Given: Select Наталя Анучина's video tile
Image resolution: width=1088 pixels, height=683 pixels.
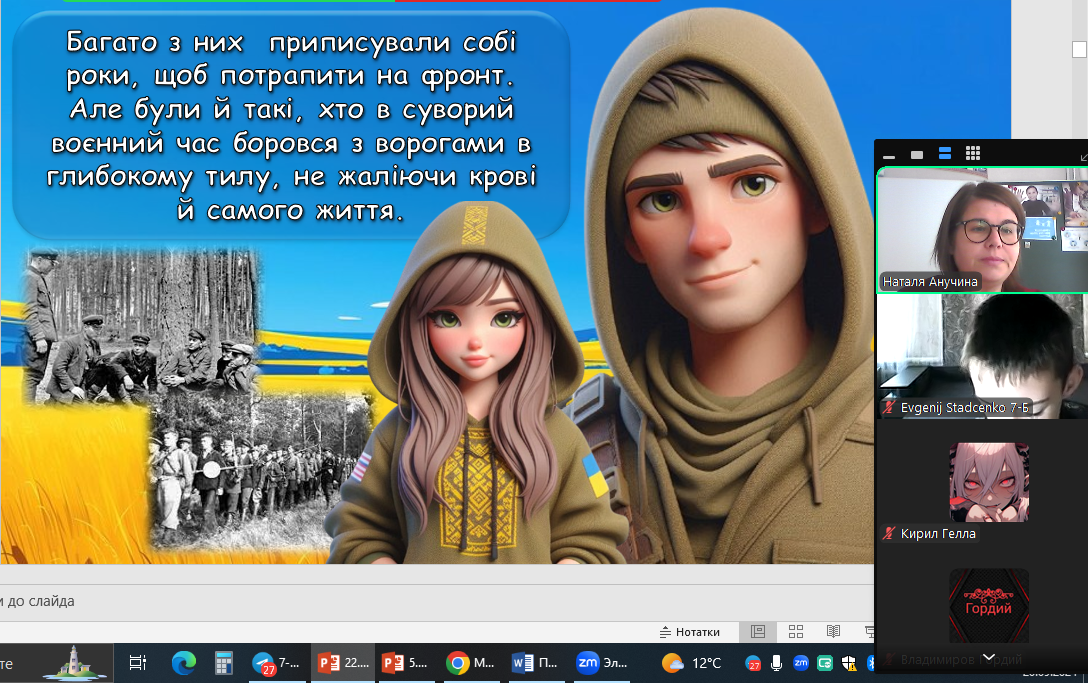Looking at the screenshot, I should click(981, 230).
